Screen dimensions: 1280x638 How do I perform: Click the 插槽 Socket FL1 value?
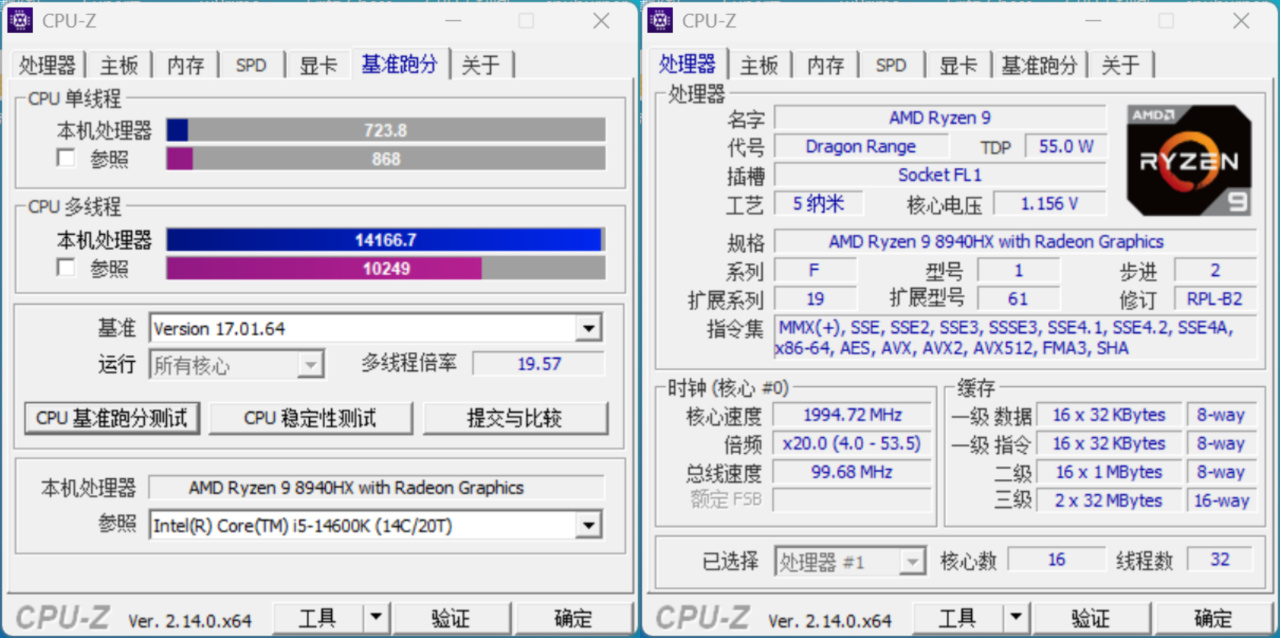tap(940, 174)
